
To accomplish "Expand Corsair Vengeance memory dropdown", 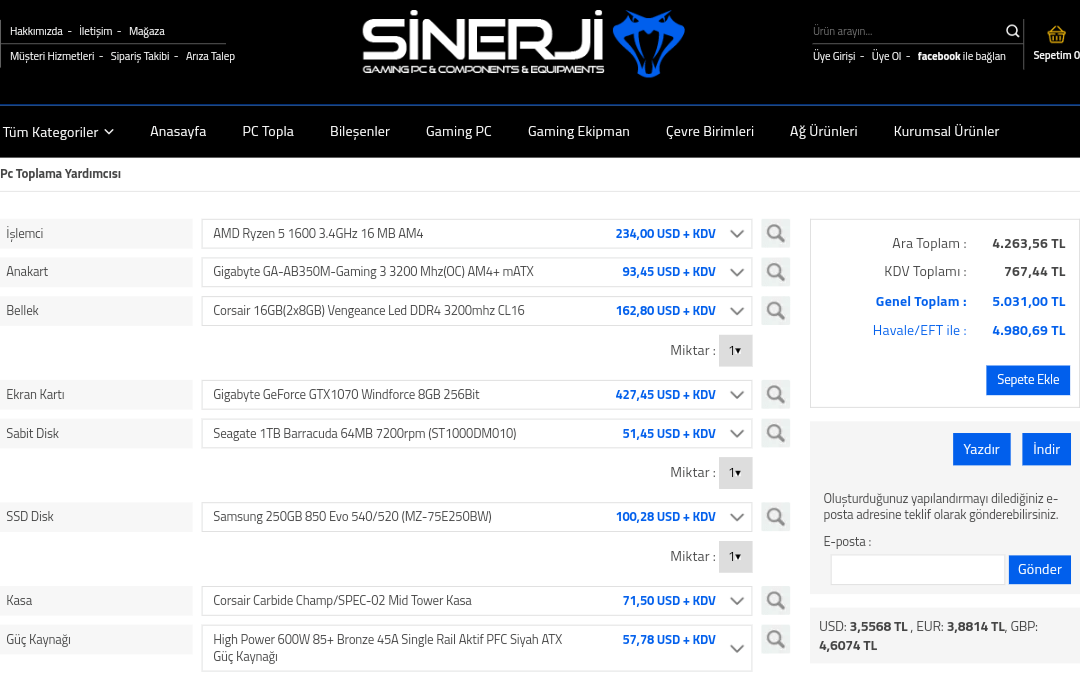I will pos(477,311).
